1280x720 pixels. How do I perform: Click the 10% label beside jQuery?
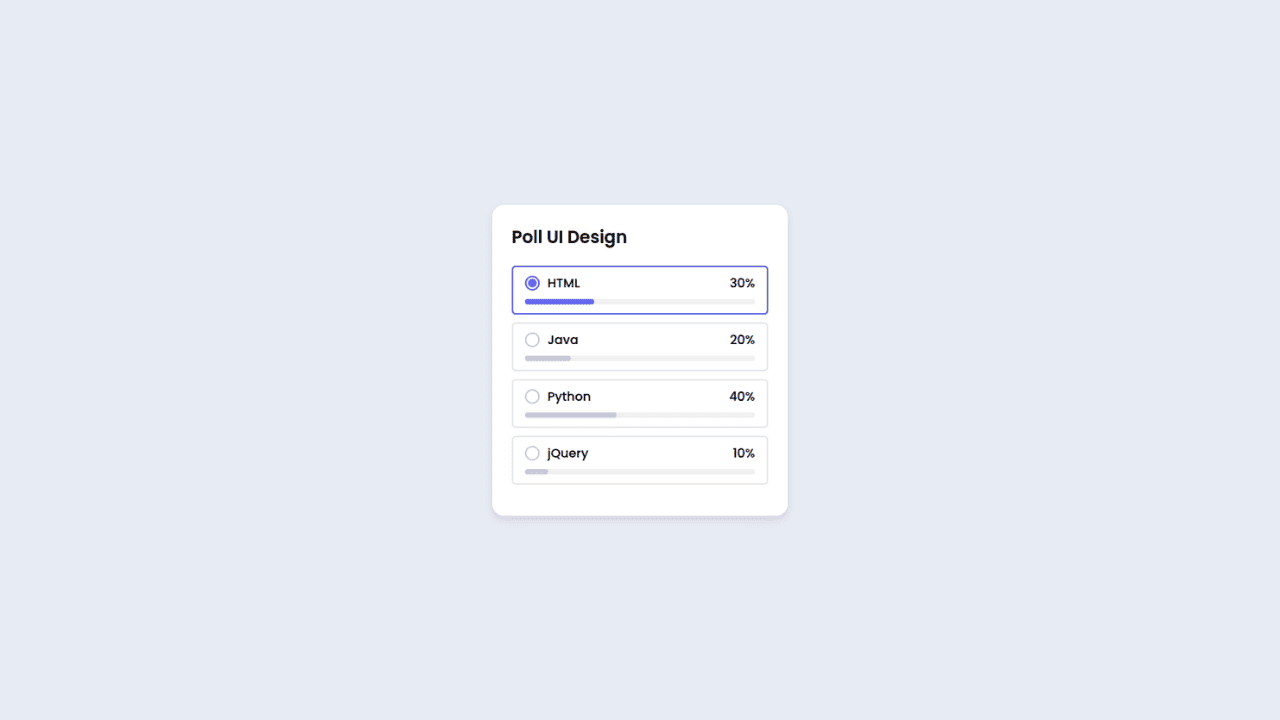pos(743,453)
